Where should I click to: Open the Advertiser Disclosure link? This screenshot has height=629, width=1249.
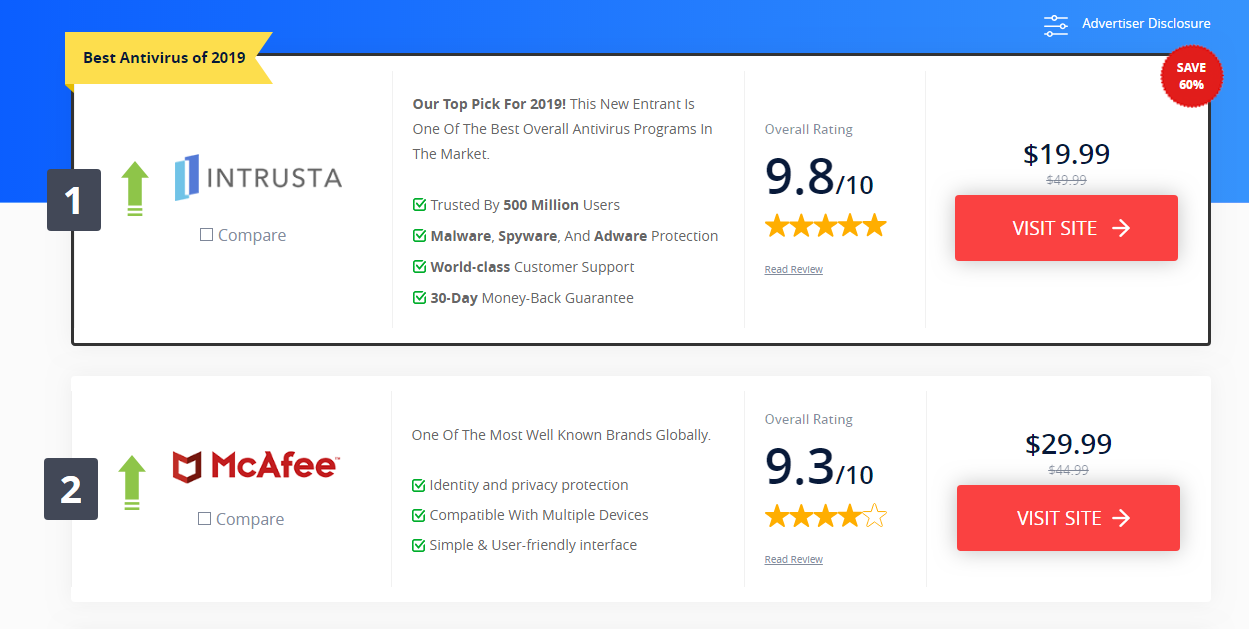coord(1146,24)
